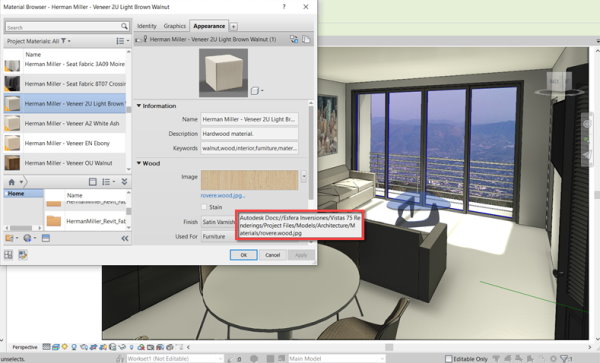Toggle sun path icon in view control bar
This screenshot has width=600, height=363.
pos(64,347)
